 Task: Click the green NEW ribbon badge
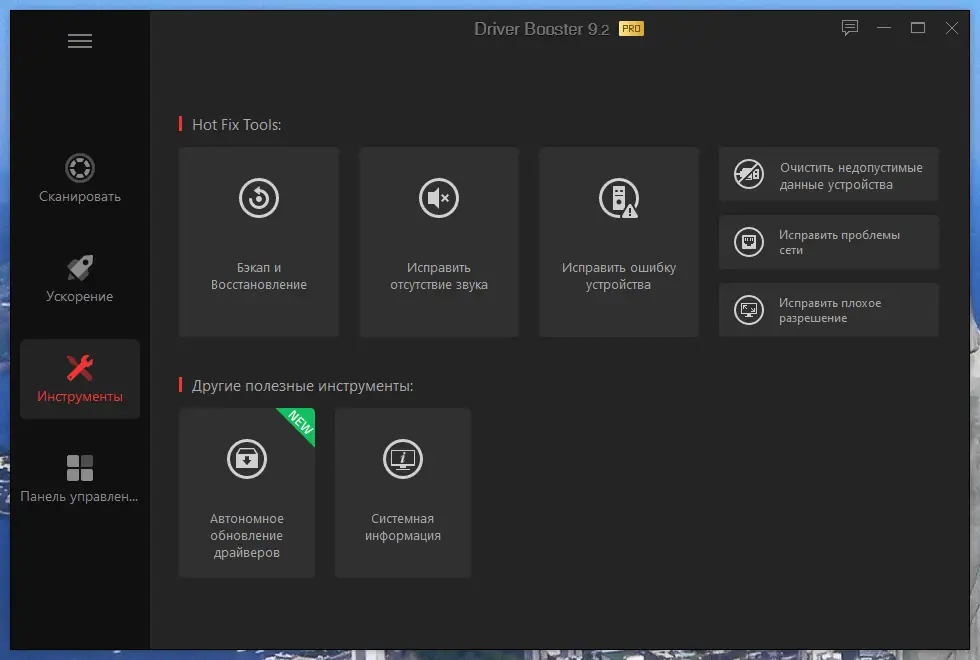(300, 423)
